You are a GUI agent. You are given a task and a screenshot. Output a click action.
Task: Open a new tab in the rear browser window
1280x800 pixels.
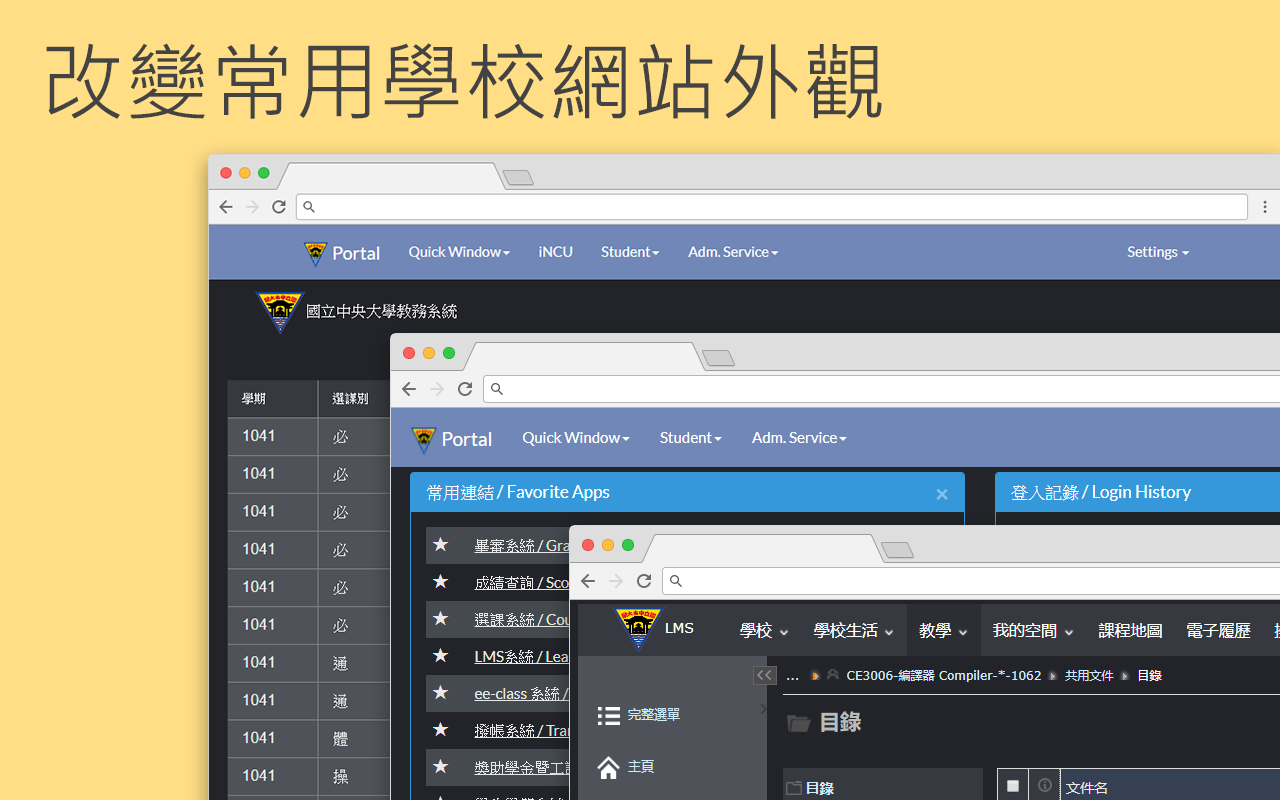tap(518, 178)
